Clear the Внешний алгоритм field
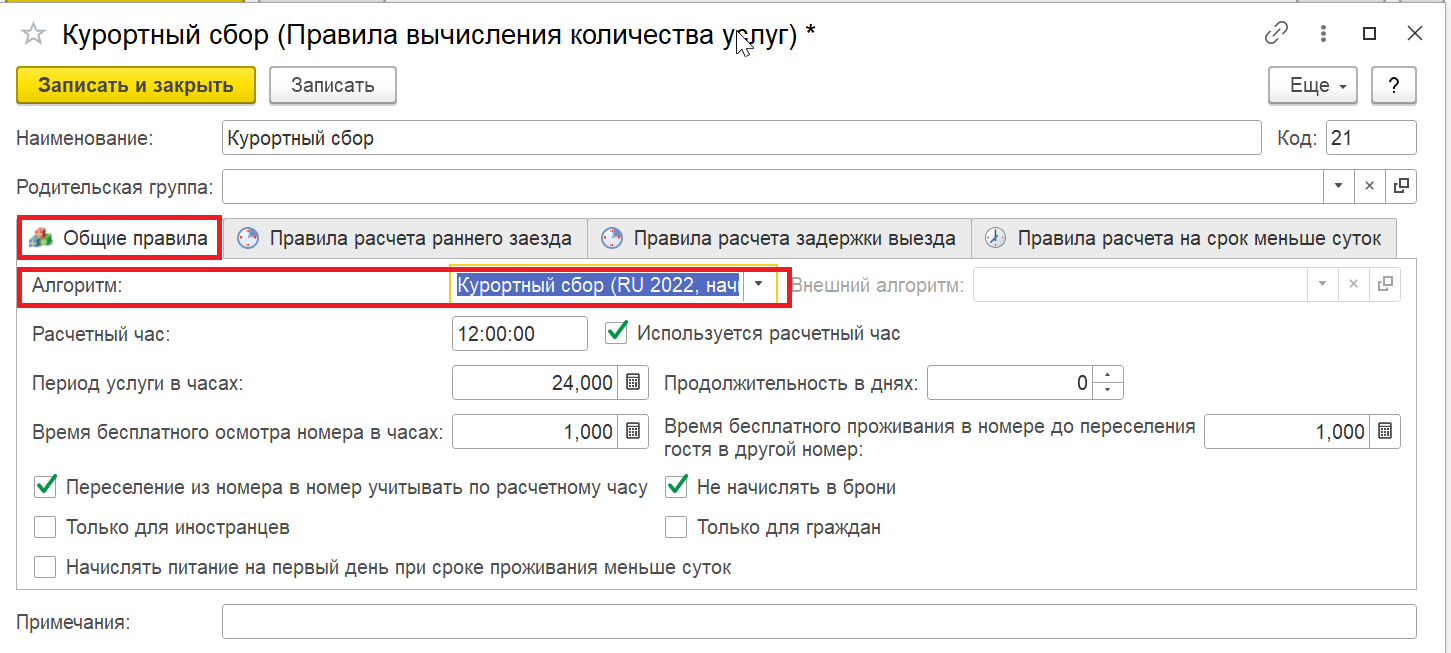The image size is (1451, 653). pos(1354,284)
